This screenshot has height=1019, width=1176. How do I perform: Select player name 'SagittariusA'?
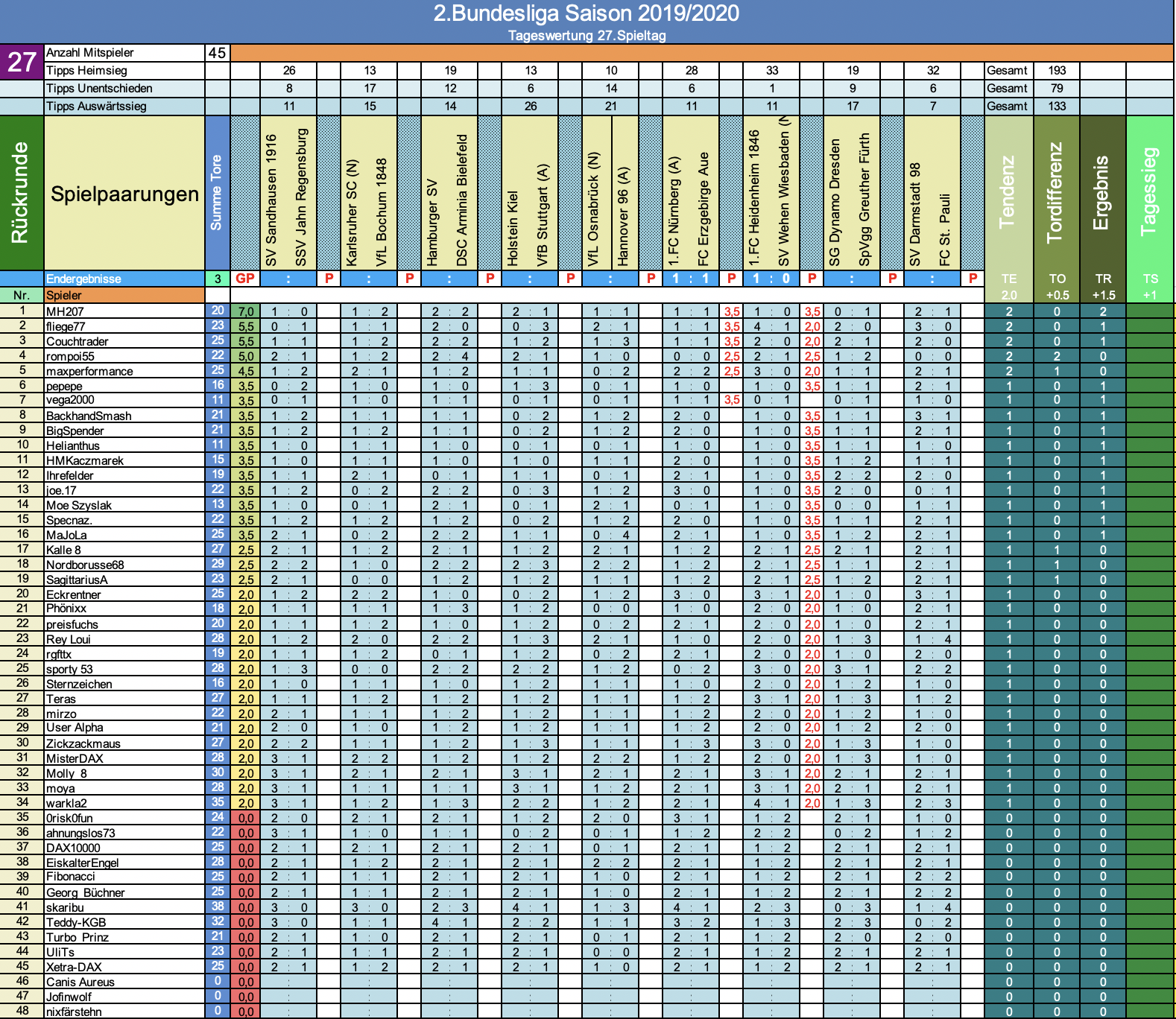(x=77, y=580)
